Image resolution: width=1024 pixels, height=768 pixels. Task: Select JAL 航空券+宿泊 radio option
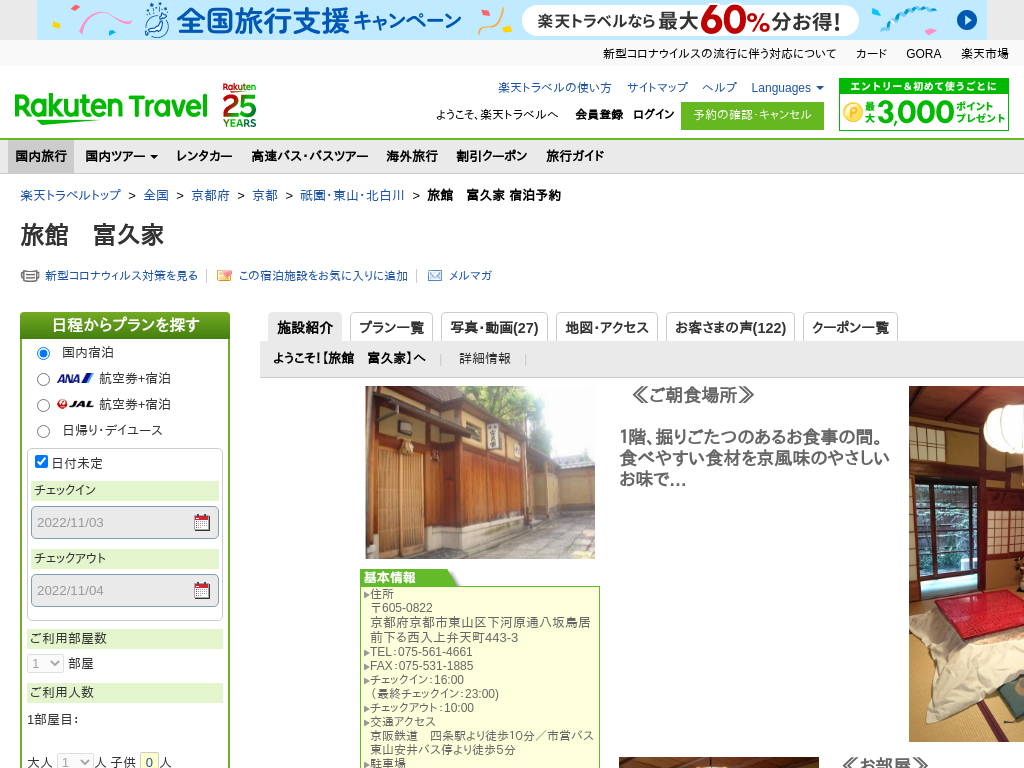coord(43,406)
